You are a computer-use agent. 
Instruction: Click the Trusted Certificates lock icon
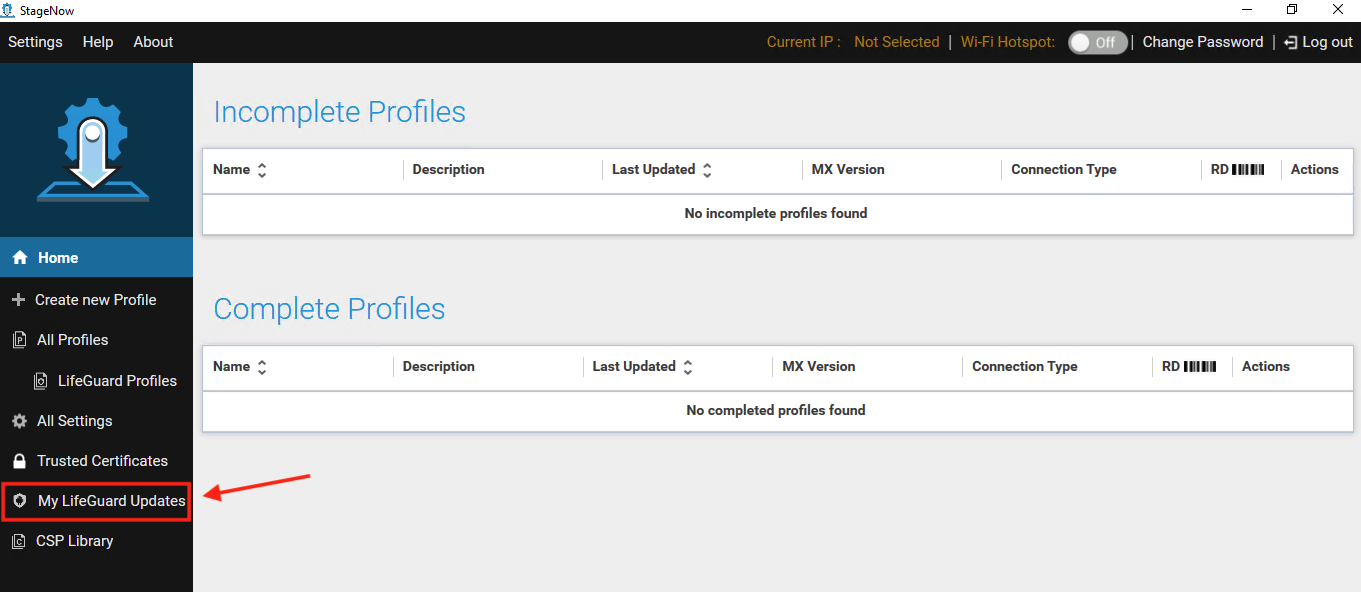18,461
